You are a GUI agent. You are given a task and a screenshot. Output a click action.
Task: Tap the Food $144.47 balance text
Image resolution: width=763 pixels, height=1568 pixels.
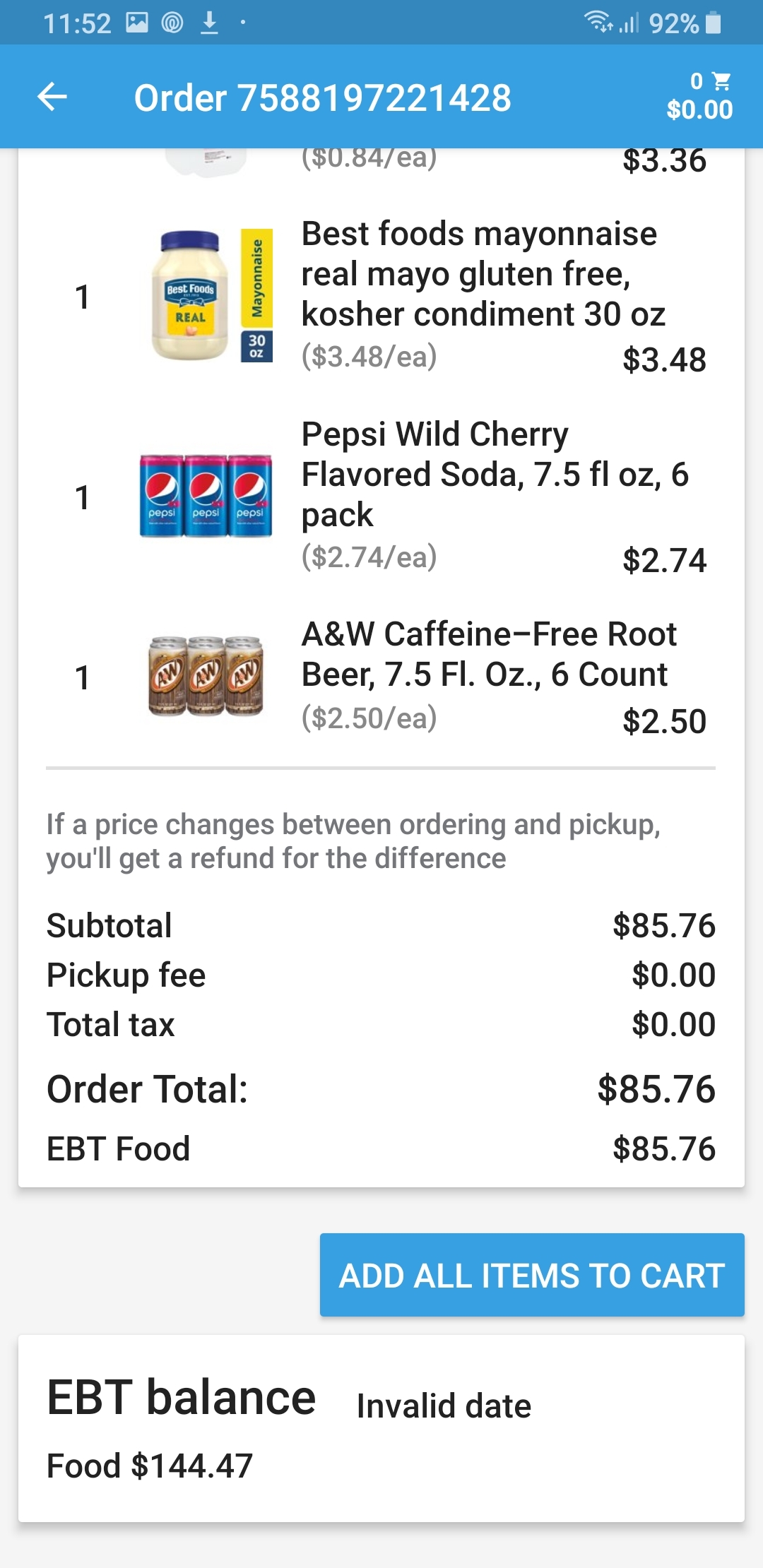pos(150,1466)
